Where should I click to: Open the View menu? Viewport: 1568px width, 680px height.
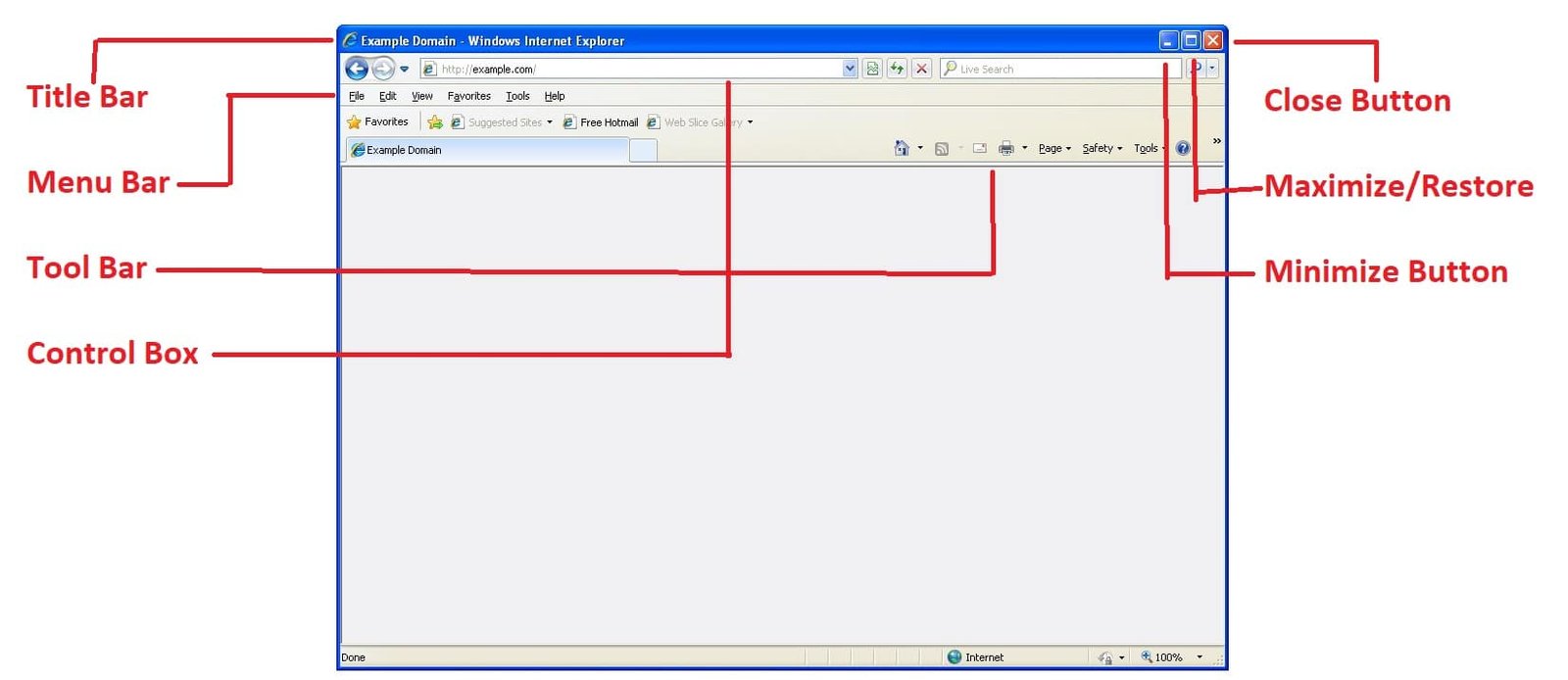click(421, 96)
